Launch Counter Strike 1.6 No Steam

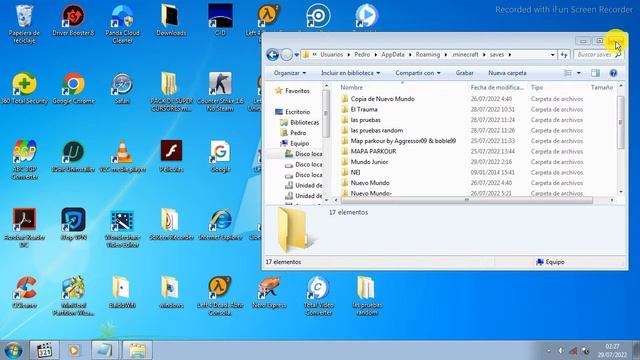[x=220, y=92]
